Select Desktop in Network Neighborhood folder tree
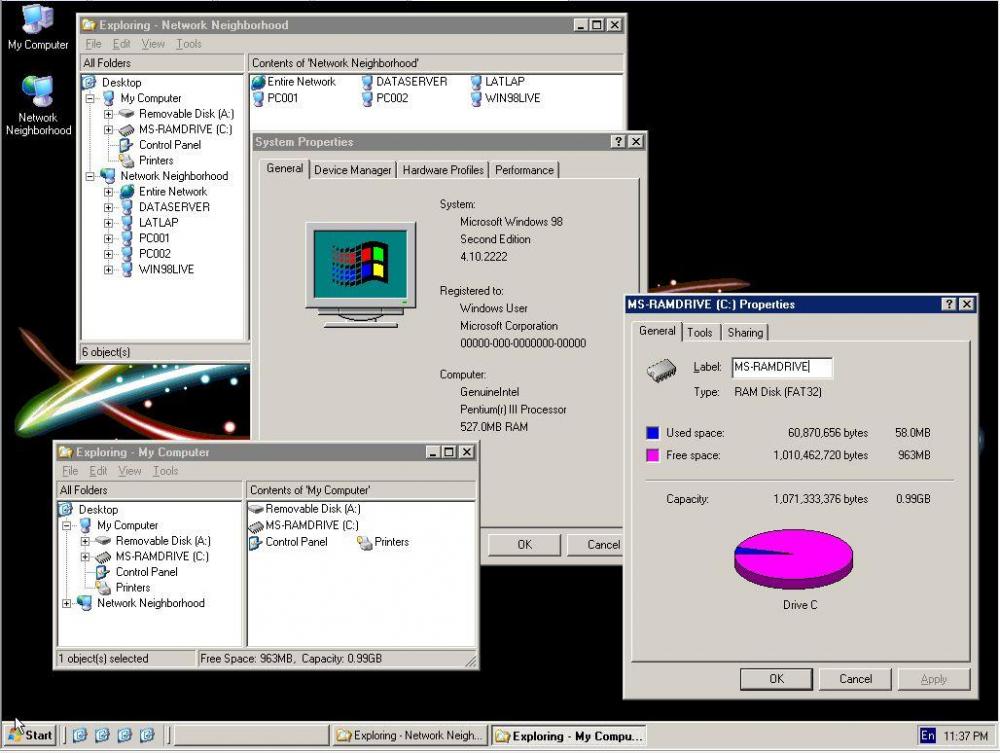The height and width of the screenshot is (753, 1000). [112, 82]
